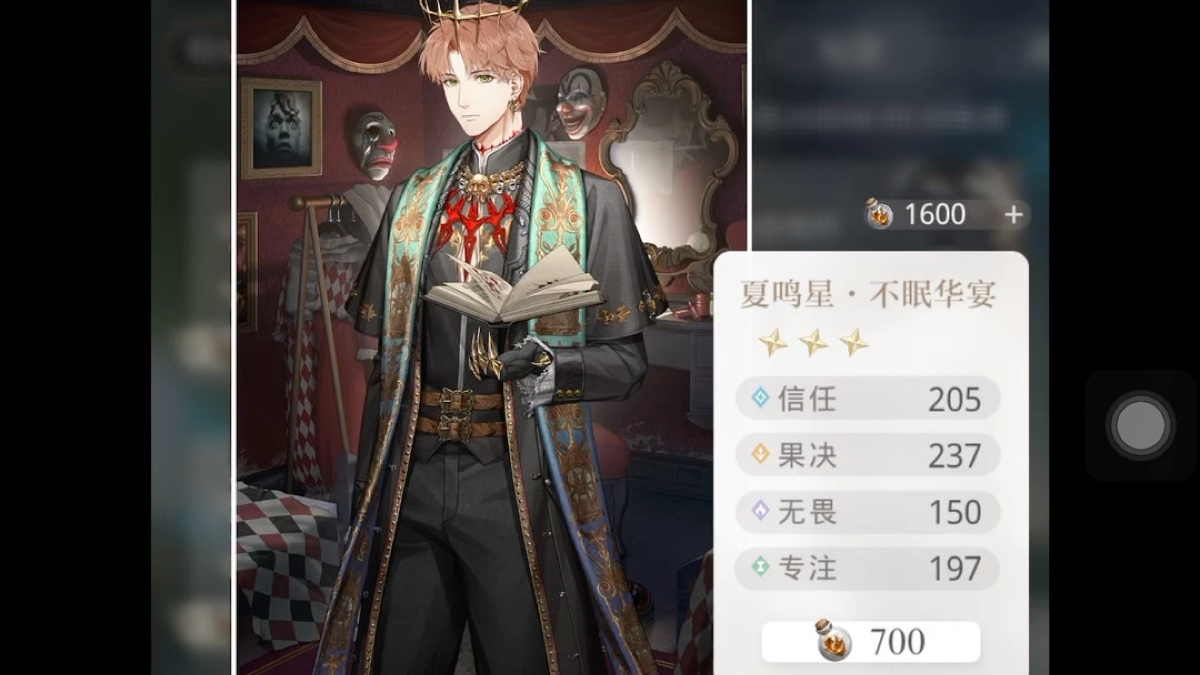Image resolution: width=1200 pixels, height=675 pixels.
Task: Select the 专注 197 stat row
Action: pos(868,568)
